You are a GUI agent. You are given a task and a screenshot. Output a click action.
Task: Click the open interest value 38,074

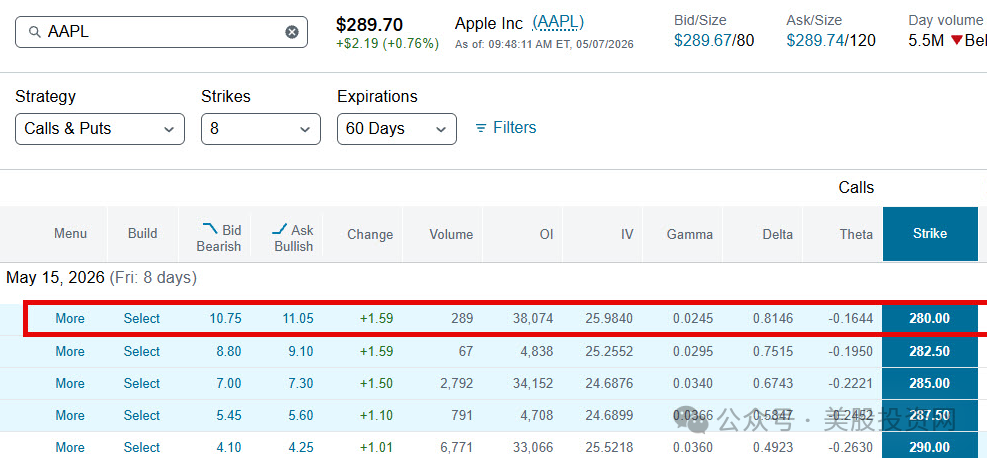pos(533,318)
